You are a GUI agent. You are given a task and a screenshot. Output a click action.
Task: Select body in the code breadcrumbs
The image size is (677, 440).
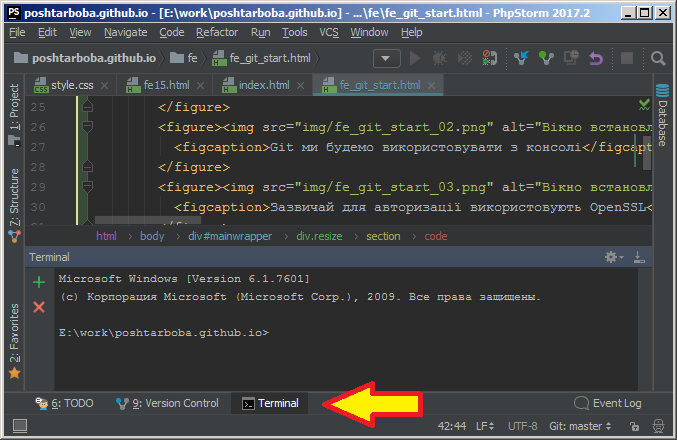point(152,236)
